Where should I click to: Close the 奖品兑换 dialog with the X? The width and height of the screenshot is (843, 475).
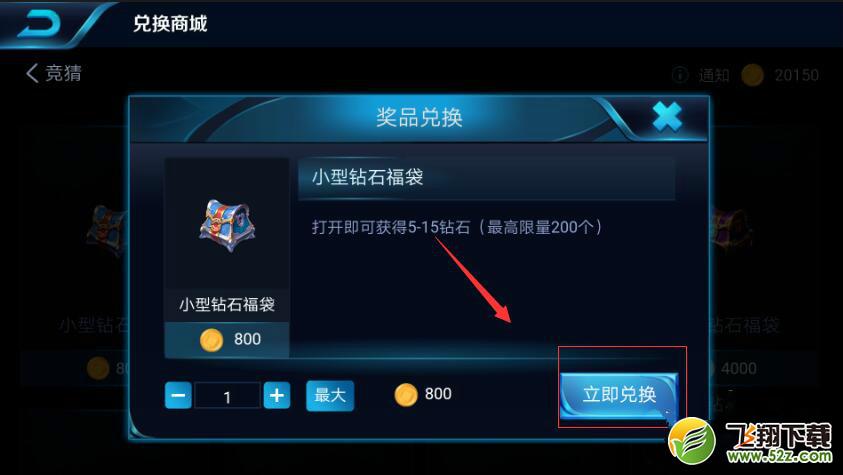click(x=667, y=117)
